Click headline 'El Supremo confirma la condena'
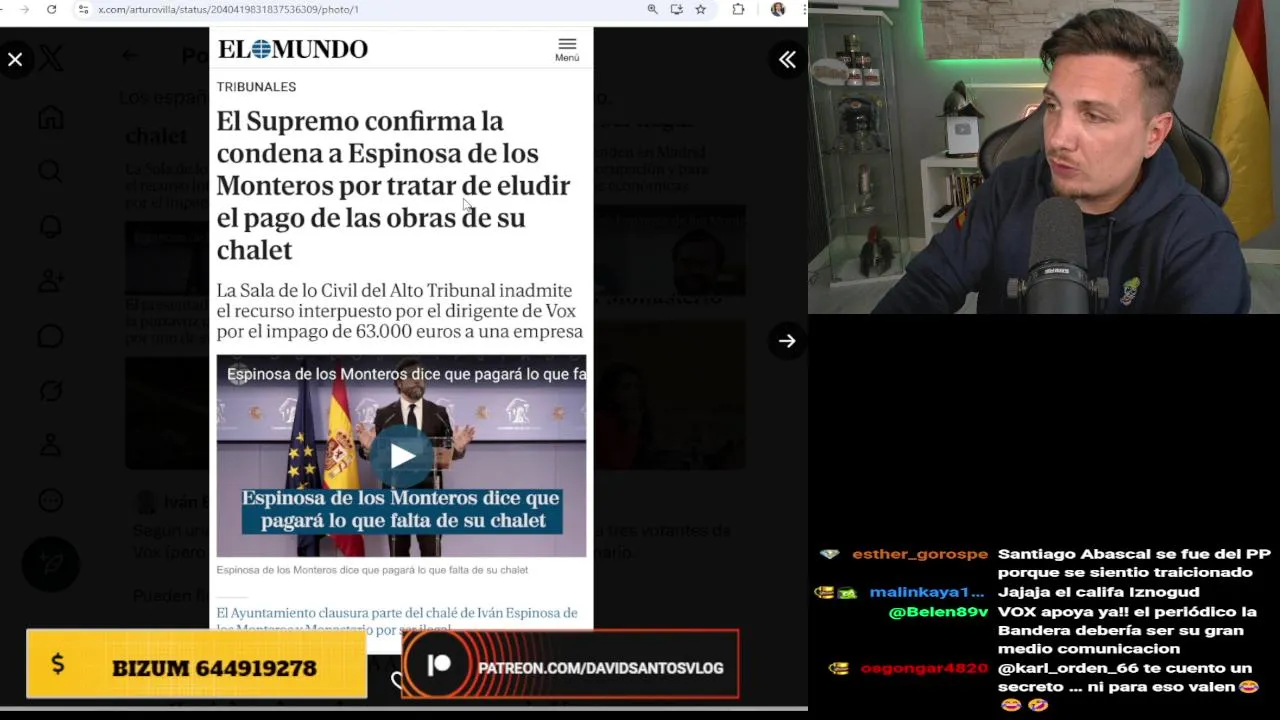 393,185
